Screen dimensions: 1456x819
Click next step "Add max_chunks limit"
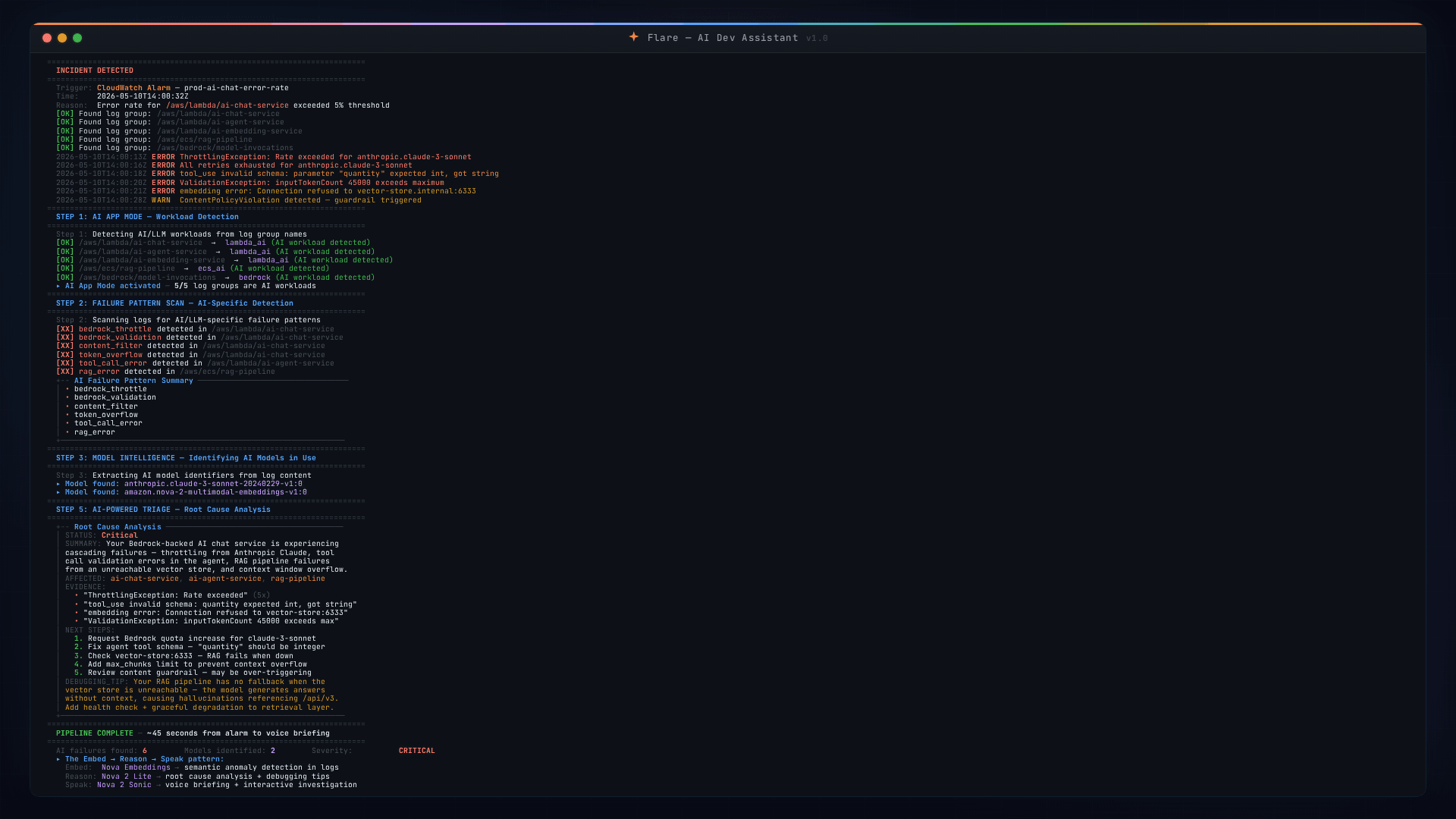[x=197, y=664]
